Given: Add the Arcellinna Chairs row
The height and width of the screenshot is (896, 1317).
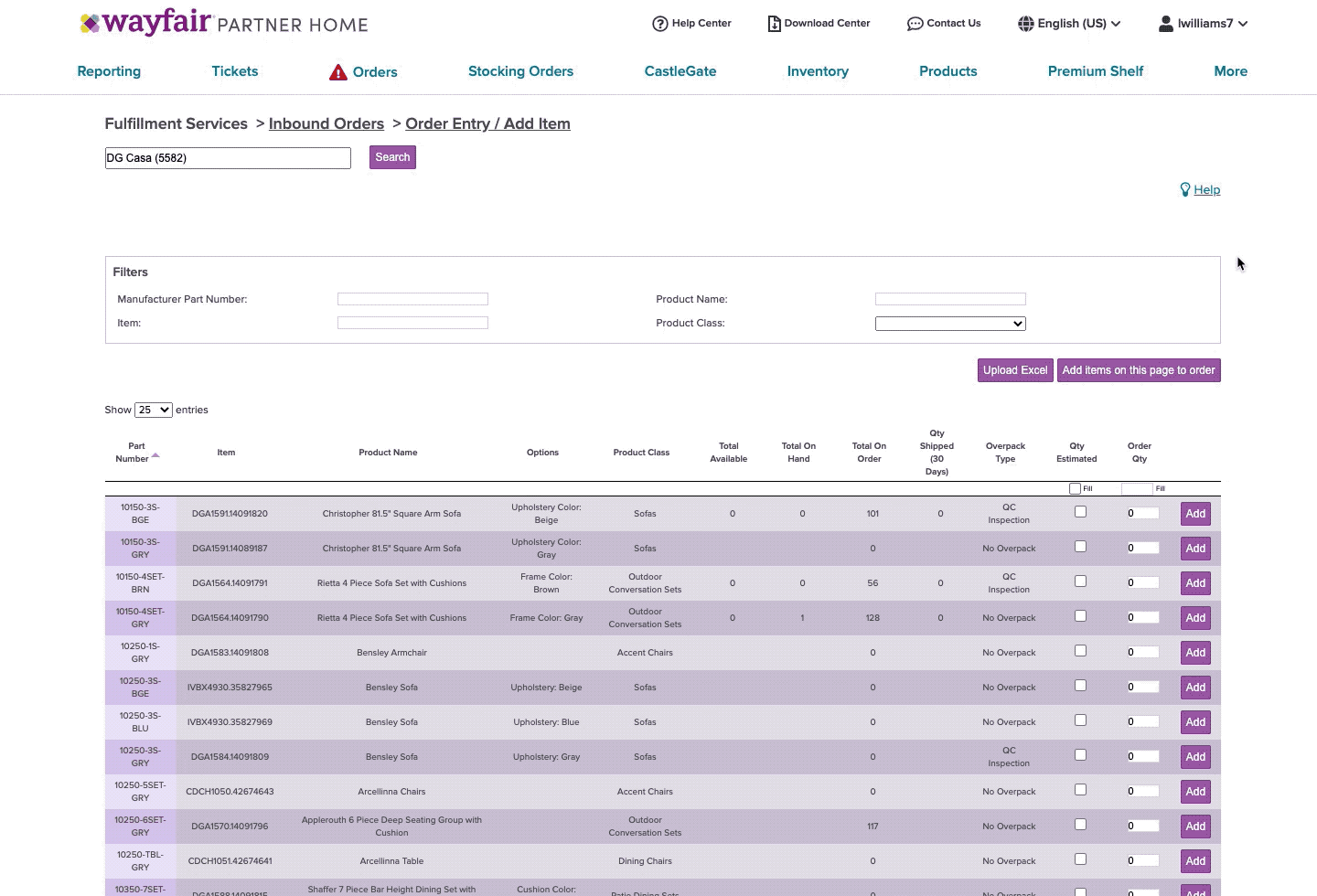Looking at the screenshot, I should [1195, 792].
